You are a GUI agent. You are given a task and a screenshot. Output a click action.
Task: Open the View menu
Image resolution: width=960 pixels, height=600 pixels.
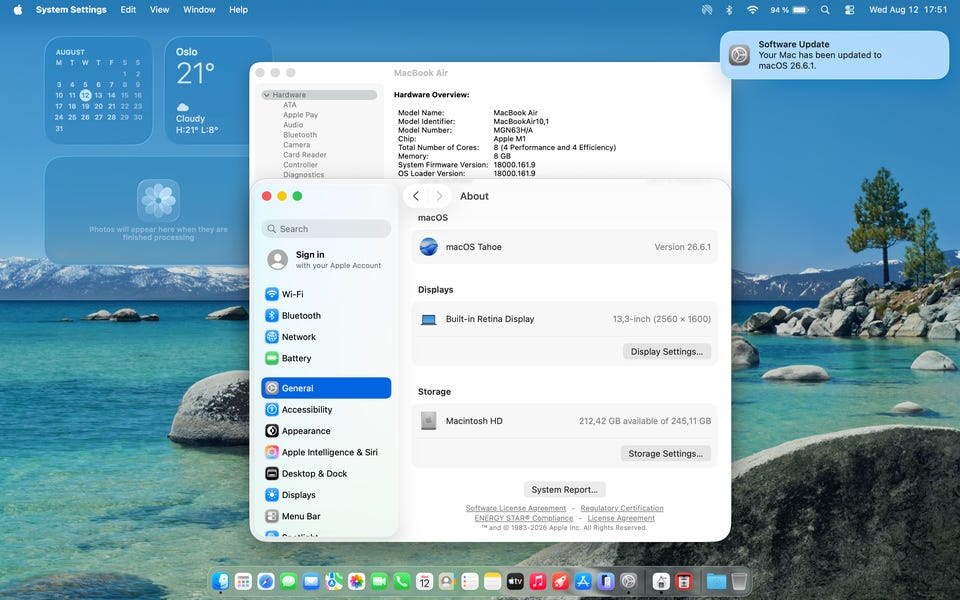pyautogui.click(x=159, y=10)
